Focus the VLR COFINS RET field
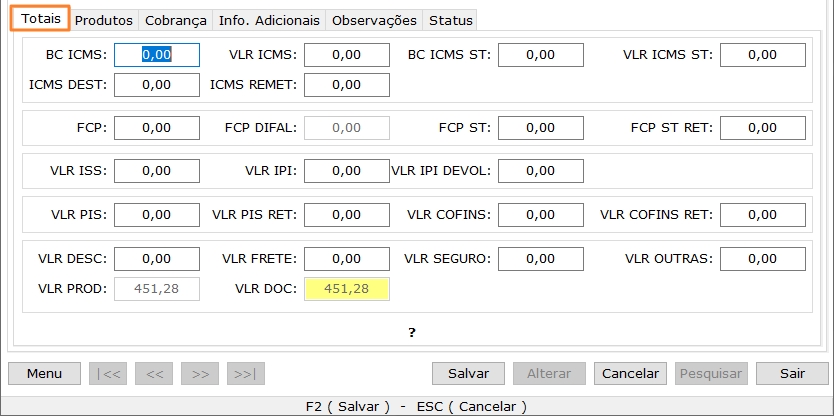834x416 pixels. pos(762,215)
